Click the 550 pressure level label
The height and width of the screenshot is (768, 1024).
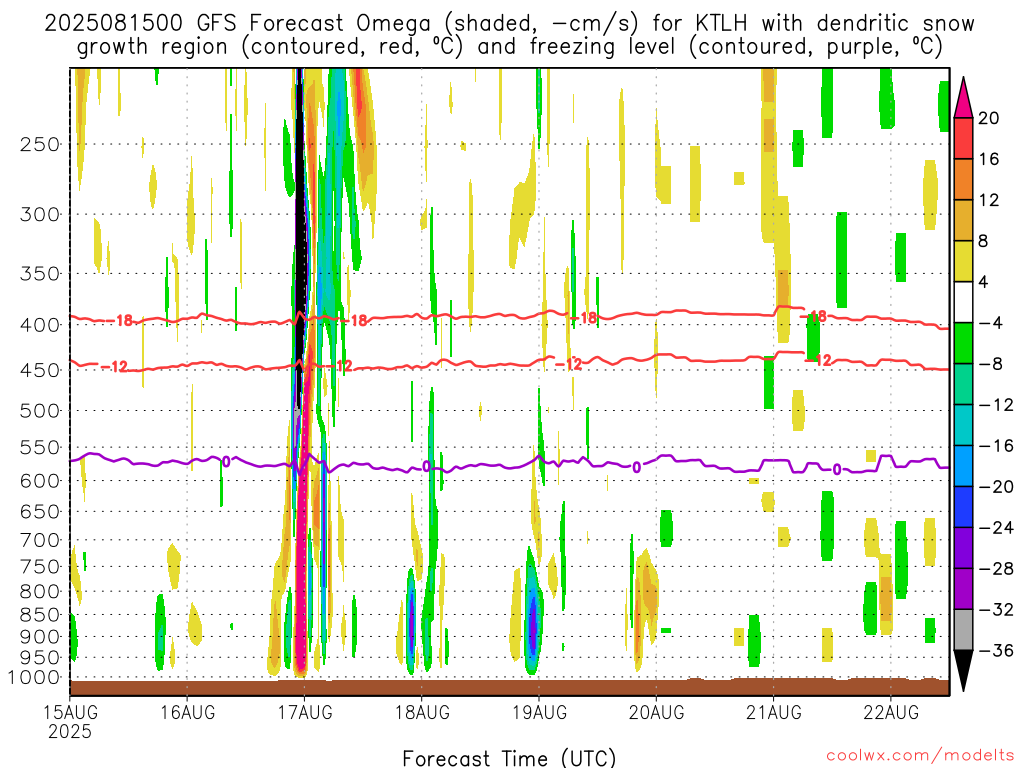40,447
